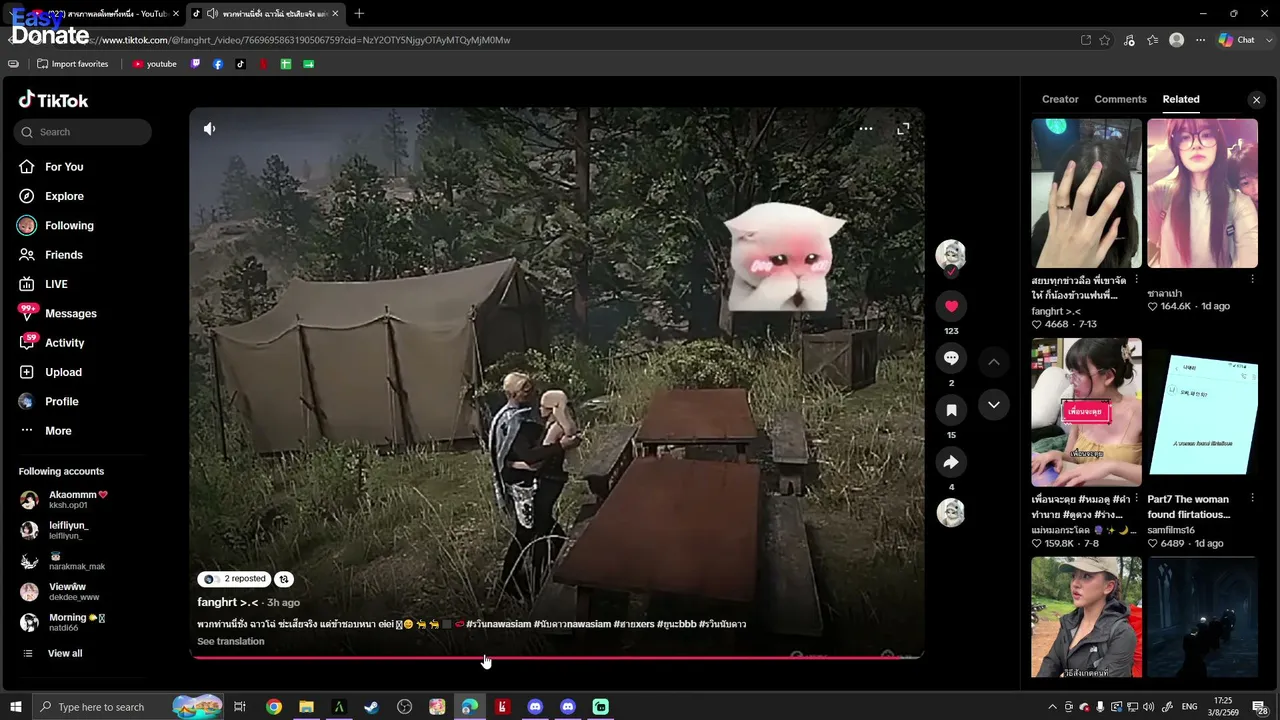This screenshot has width=1280, height=720.
Task: Open the browser favorites list
Action: tap(1153, 40)
